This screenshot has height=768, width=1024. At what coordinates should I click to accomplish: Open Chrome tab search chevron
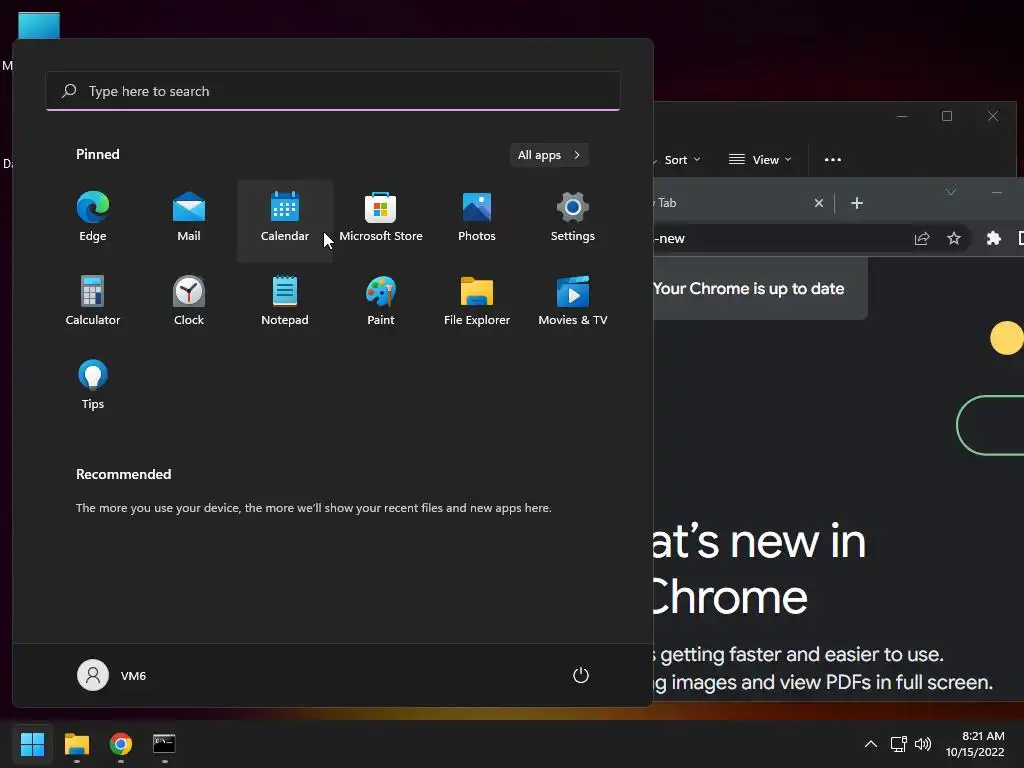pyautogui.click(x=951, y=192)
